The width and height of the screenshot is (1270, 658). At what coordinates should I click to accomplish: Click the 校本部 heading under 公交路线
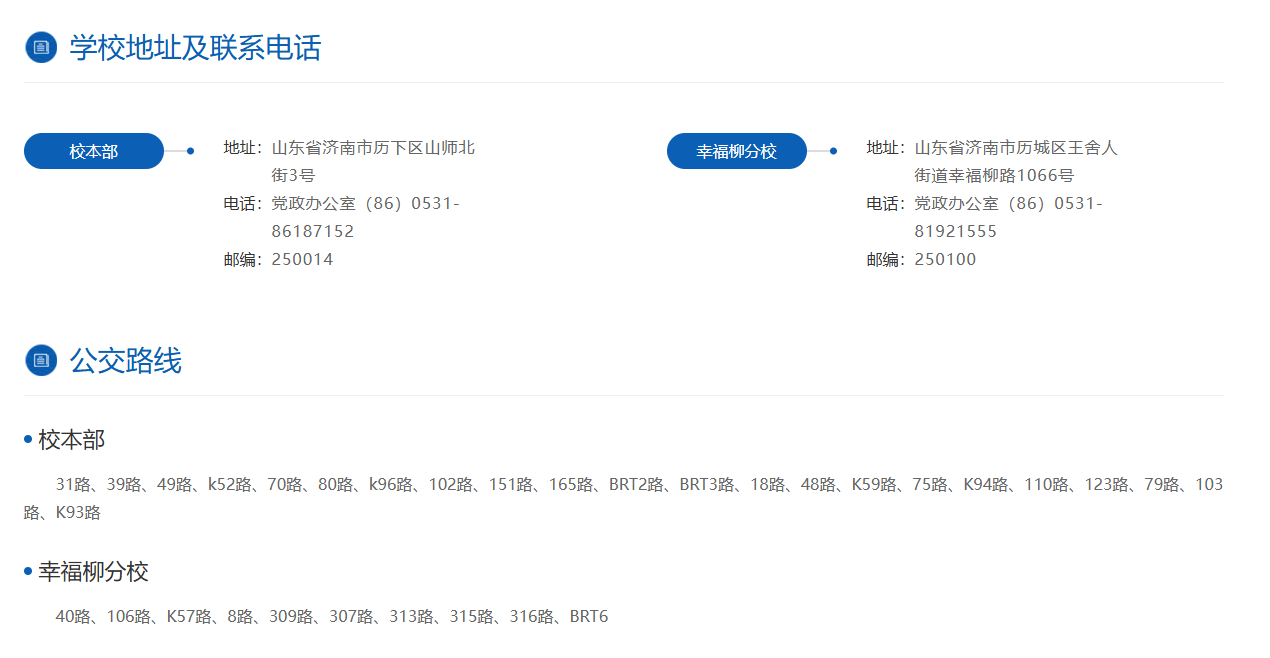[71, 440]
